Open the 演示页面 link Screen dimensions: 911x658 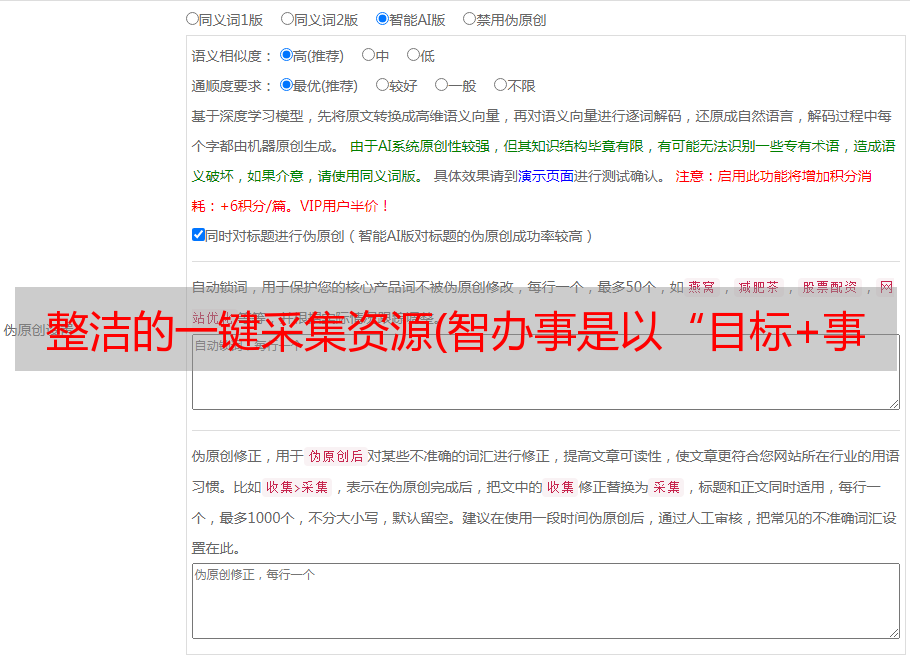point(546,176)
